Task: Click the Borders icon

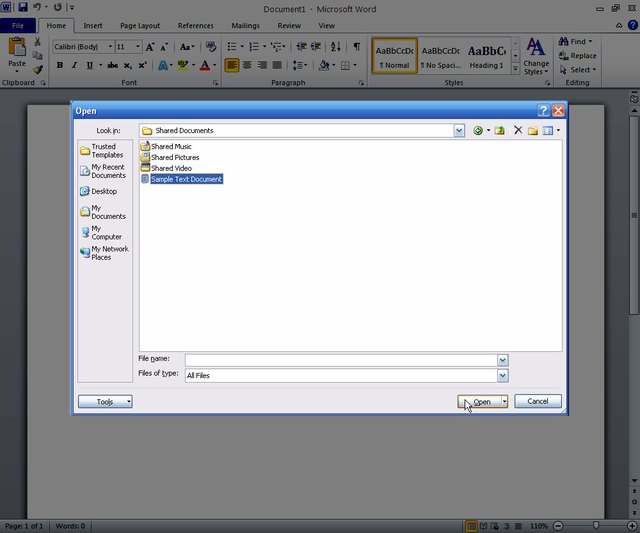Action: (x=345, y=65)
